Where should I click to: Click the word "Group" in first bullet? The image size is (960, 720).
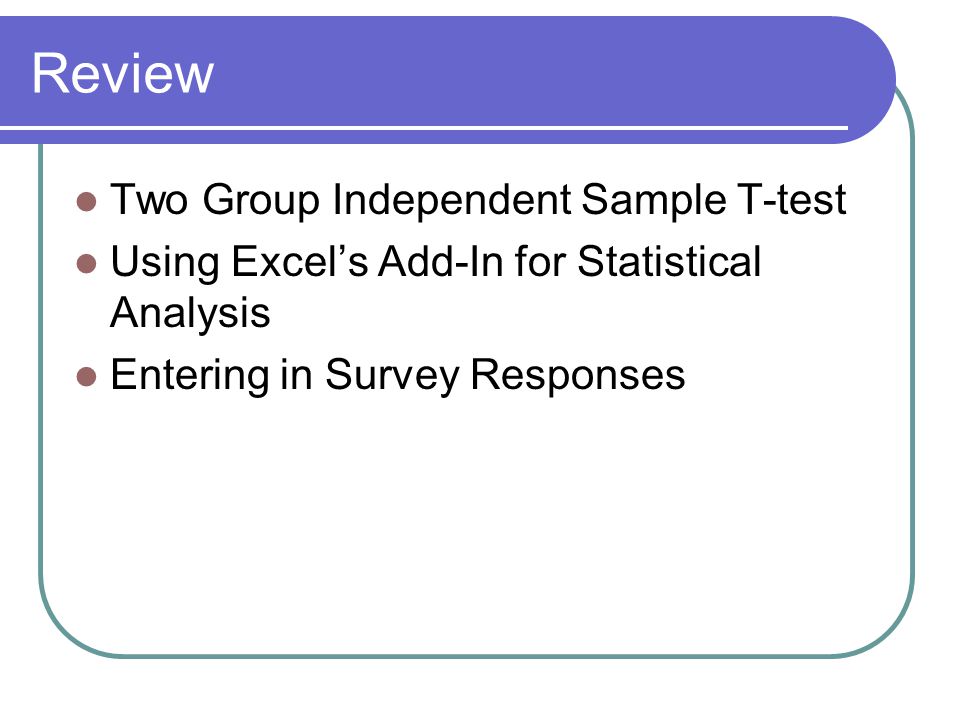(261, 200)
